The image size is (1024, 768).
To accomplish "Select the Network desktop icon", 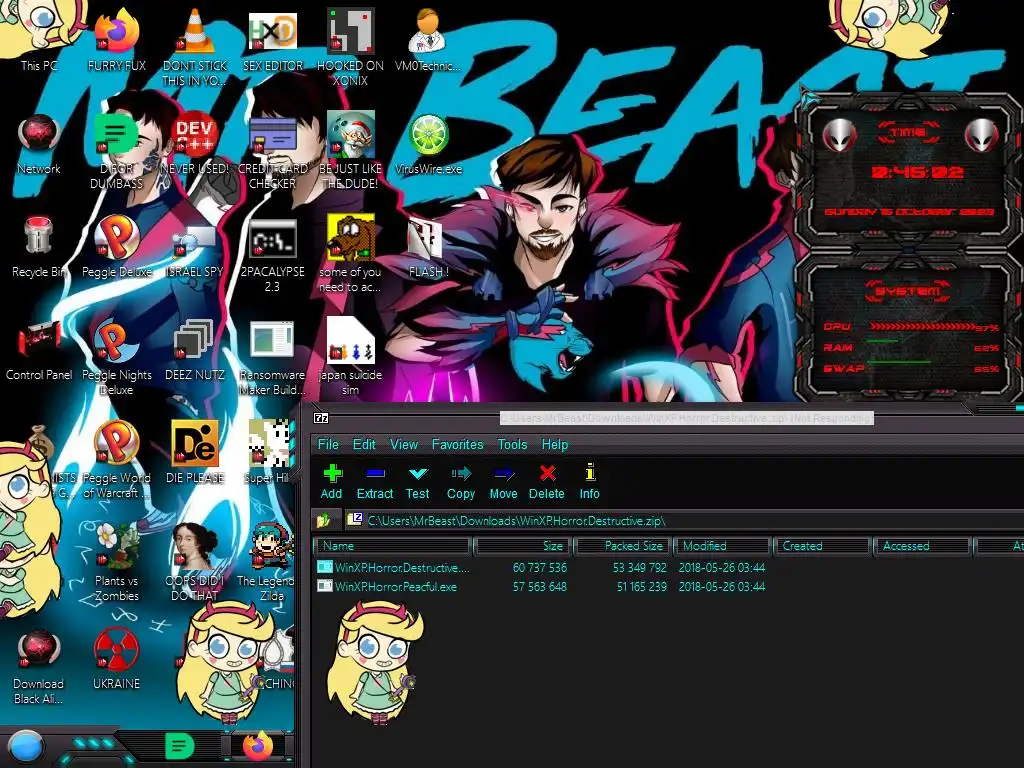I will (39, 144).
